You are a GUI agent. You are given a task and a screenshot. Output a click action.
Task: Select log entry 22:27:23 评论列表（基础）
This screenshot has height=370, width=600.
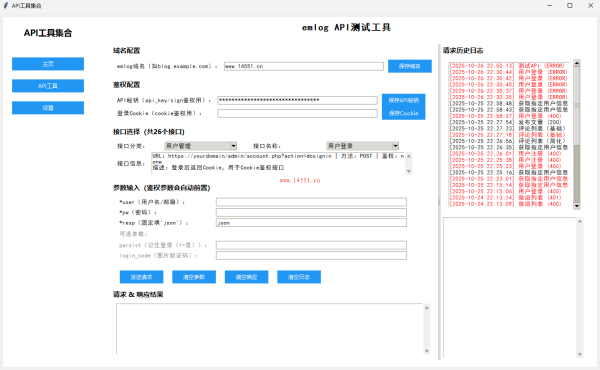507,129
